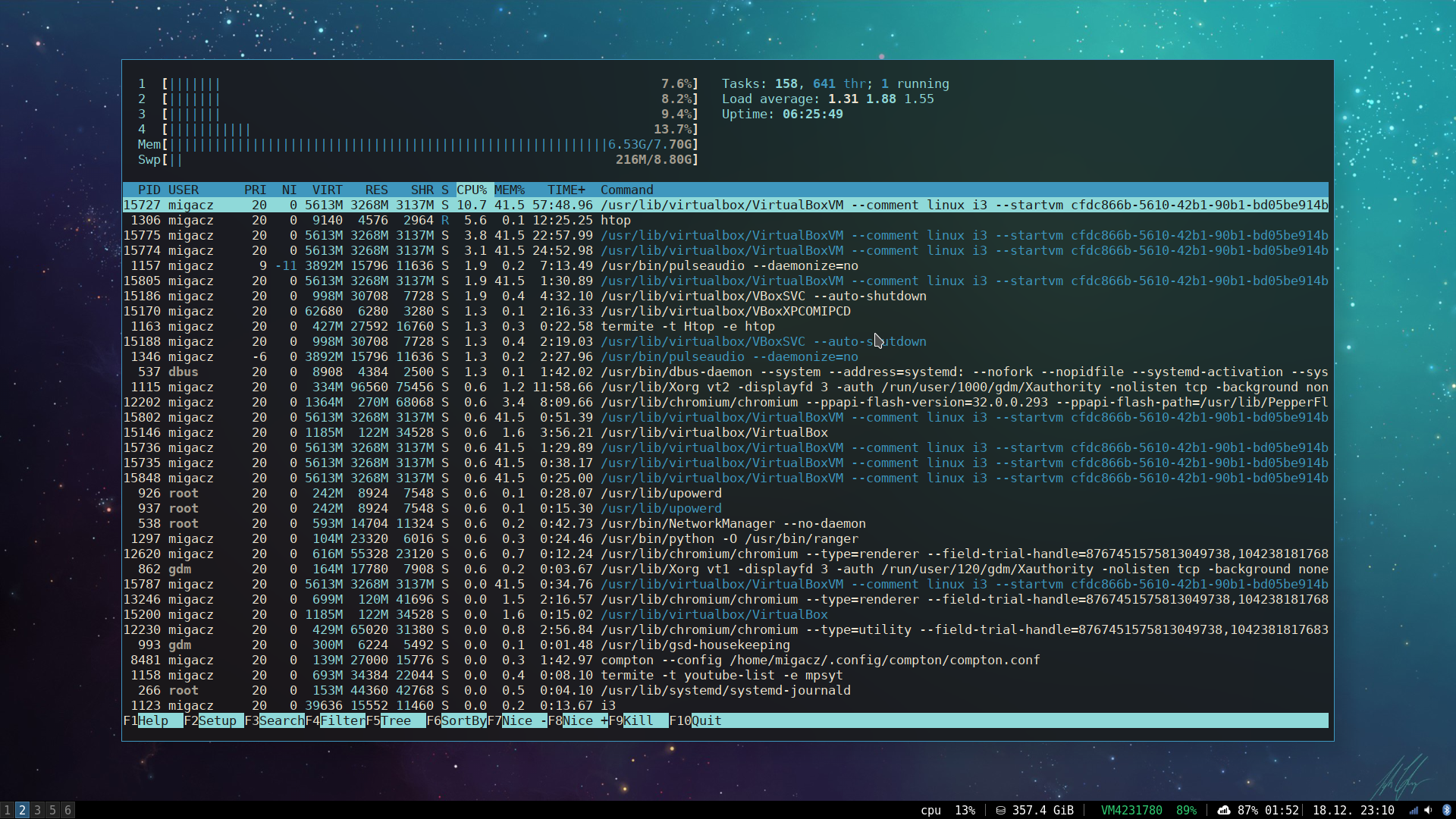Click the battery cloud icon in the status bar

point(1223,810)
